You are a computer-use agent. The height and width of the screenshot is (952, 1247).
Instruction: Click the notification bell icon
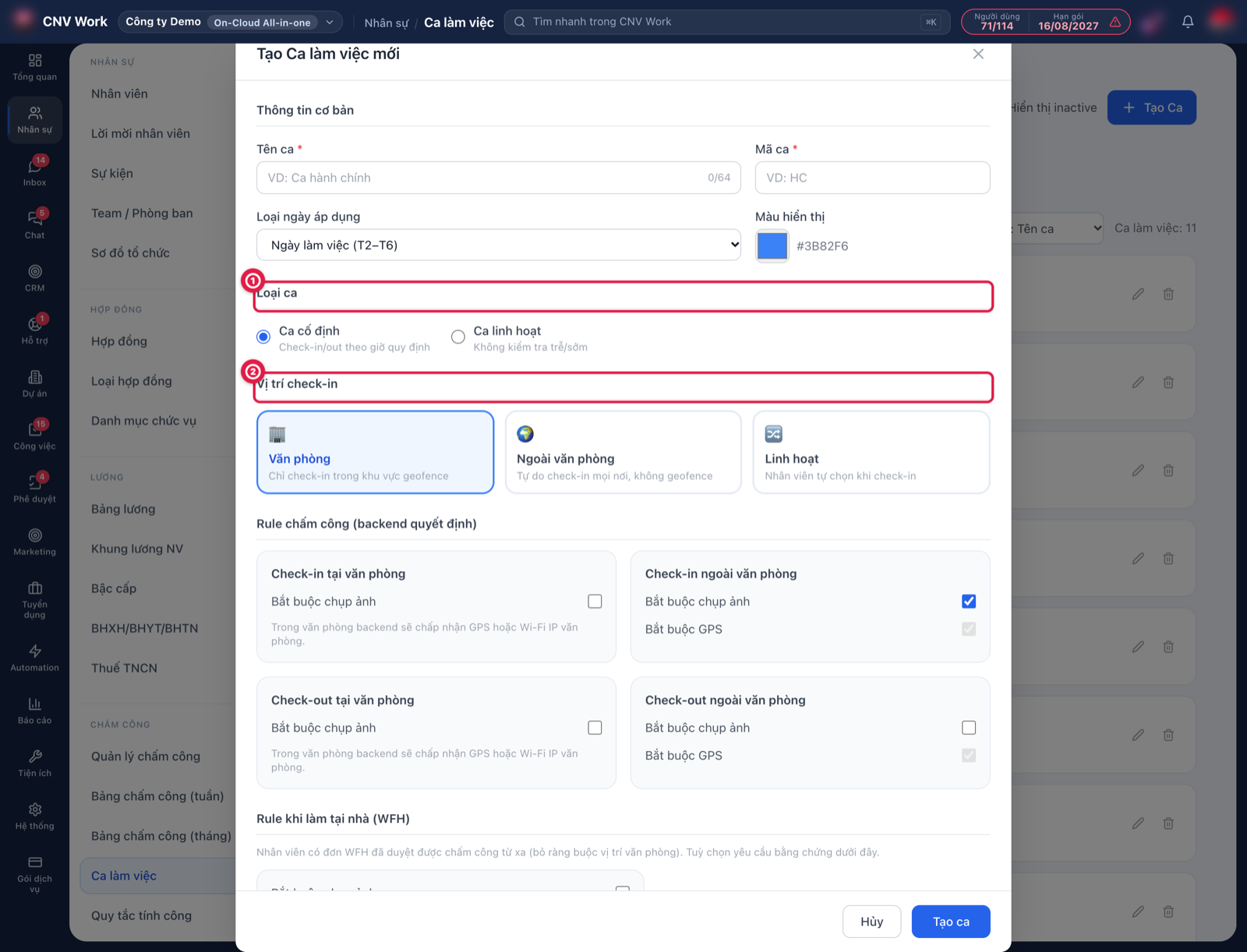pos(1188,22)
